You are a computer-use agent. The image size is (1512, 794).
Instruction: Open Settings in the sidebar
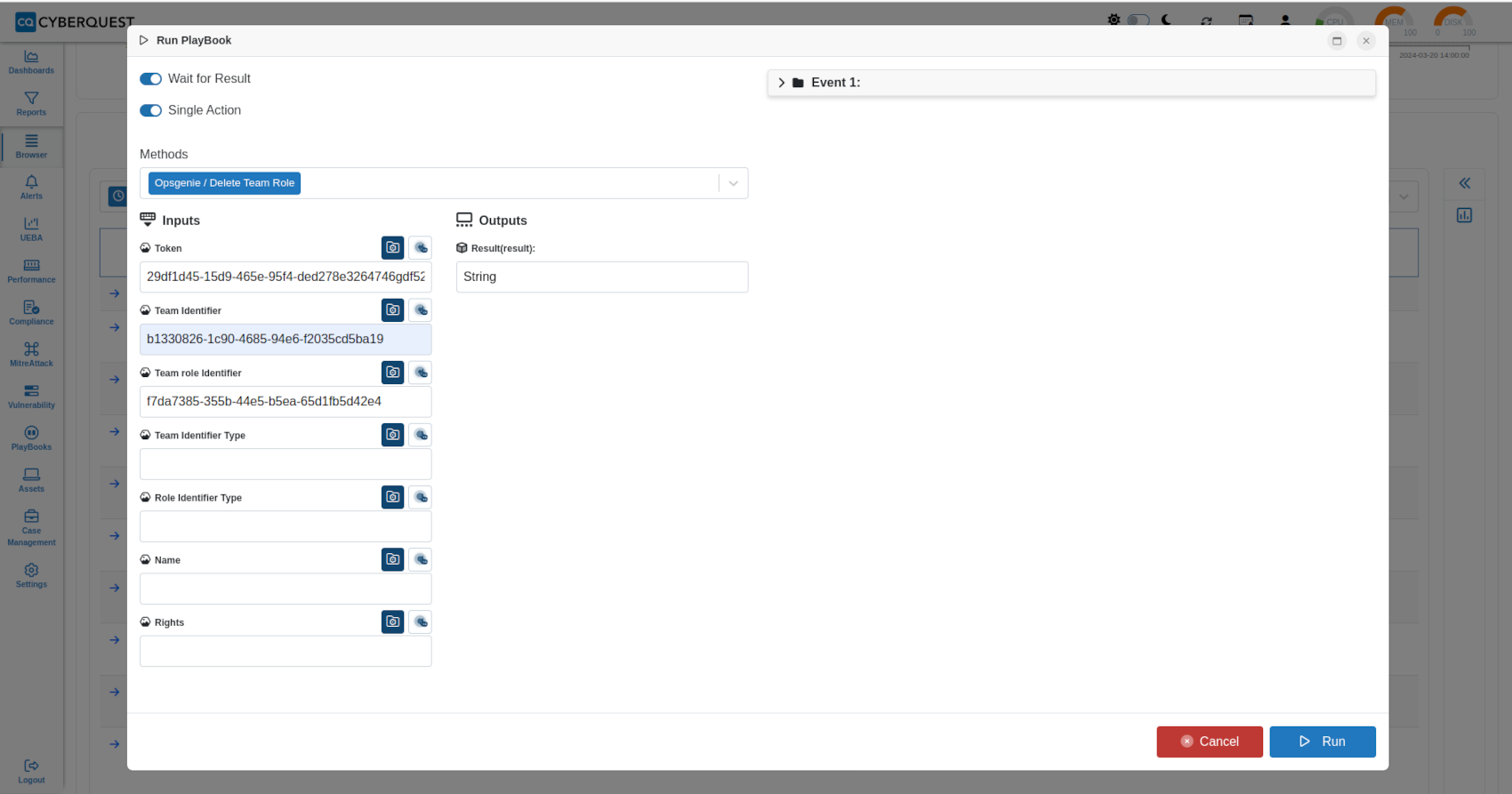(x=31, y=575)
